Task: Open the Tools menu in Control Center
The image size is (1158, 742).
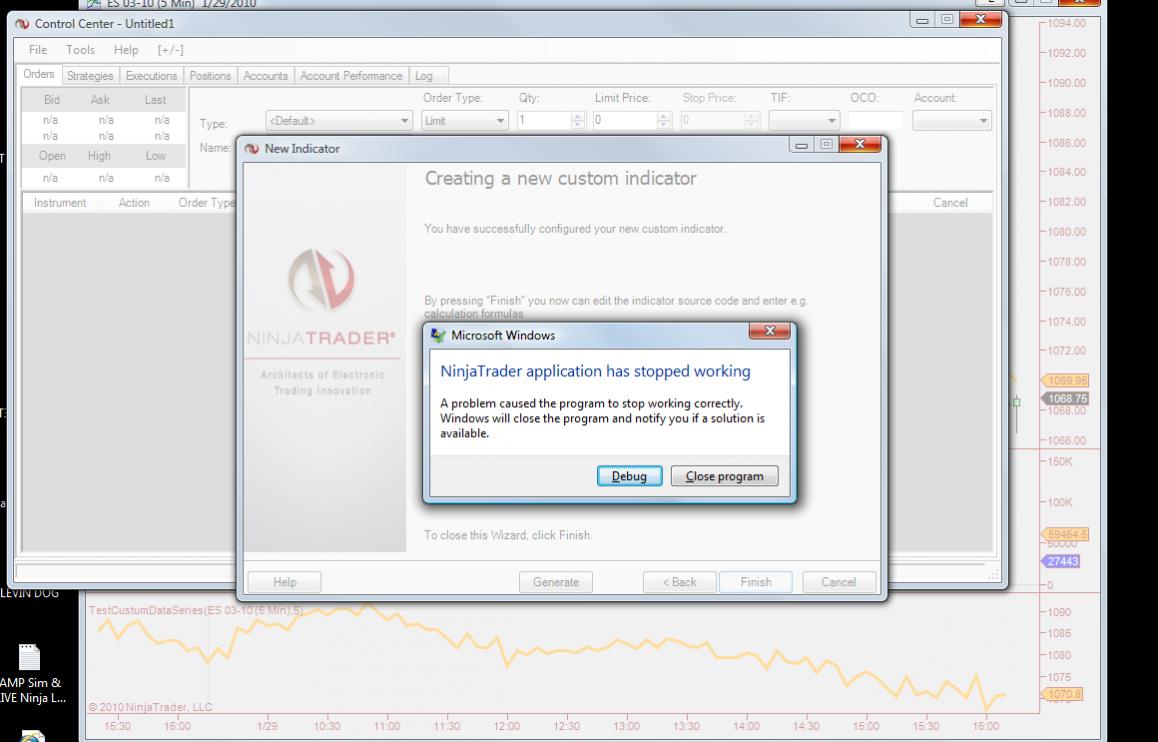Action: [x=80, y=49]
